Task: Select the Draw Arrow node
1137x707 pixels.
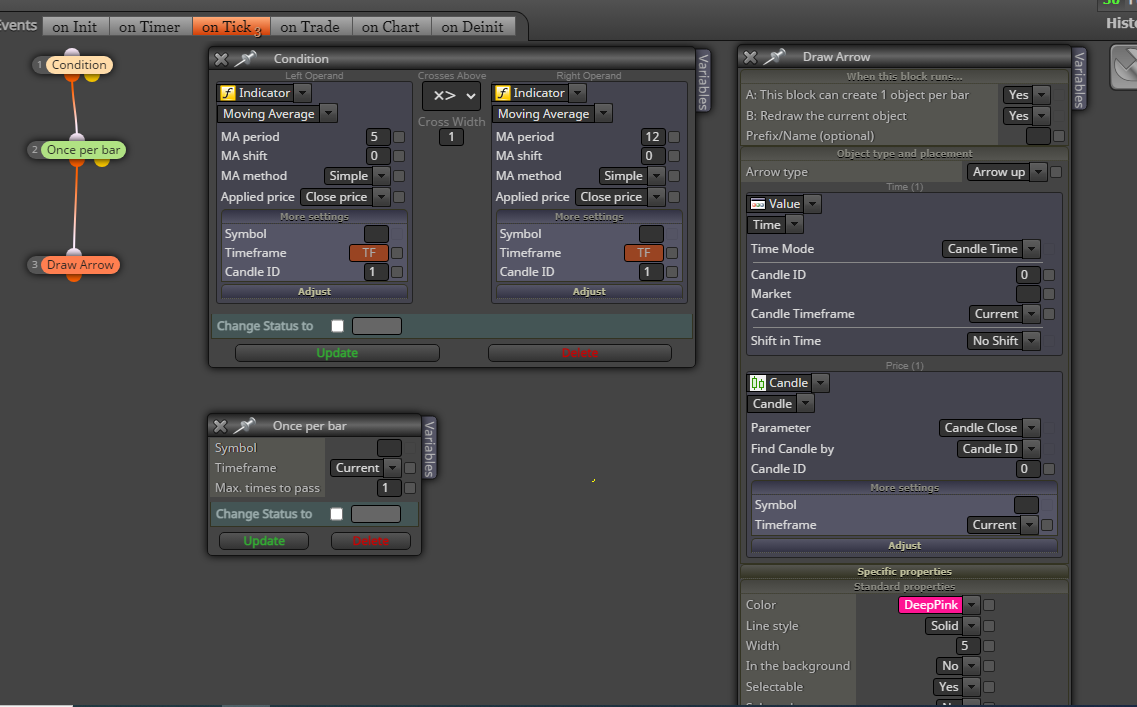Action: click(x=80, y=265)
